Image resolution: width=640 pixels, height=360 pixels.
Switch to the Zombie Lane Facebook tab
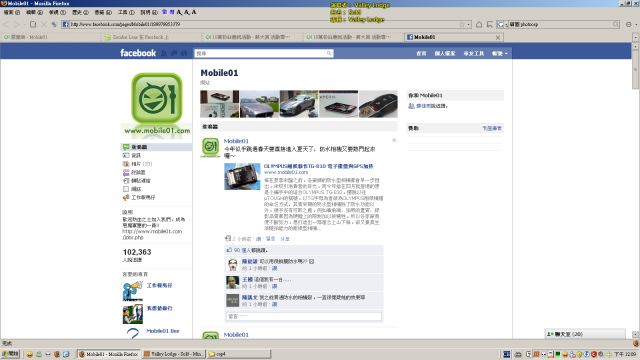coord(152,37)
